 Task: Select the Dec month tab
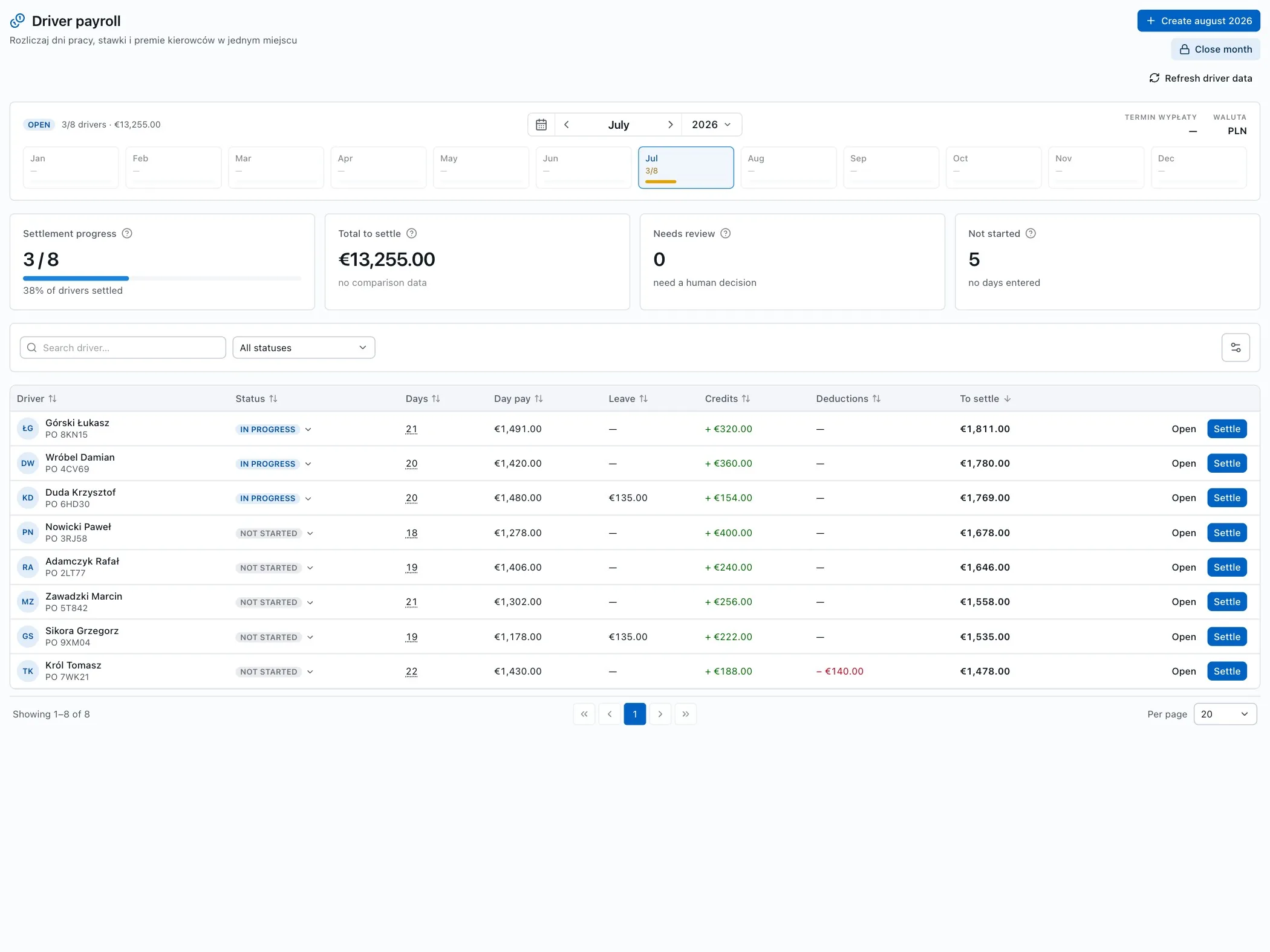tap(1199, 167)
